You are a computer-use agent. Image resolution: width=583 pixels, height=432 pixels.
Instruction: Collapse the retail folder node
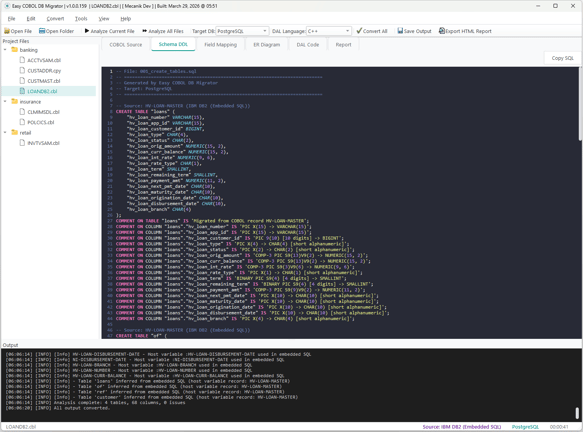point(5,133)
